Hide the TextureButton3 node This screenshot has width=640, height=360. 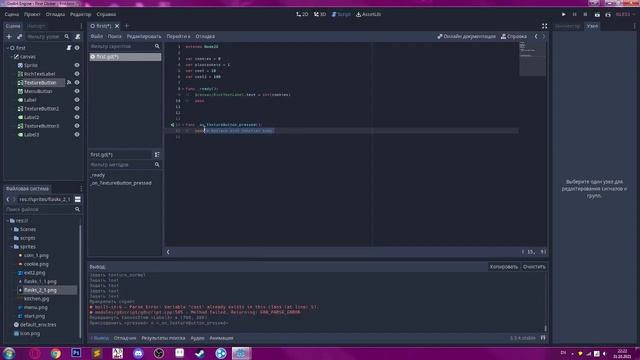[77, 126]
